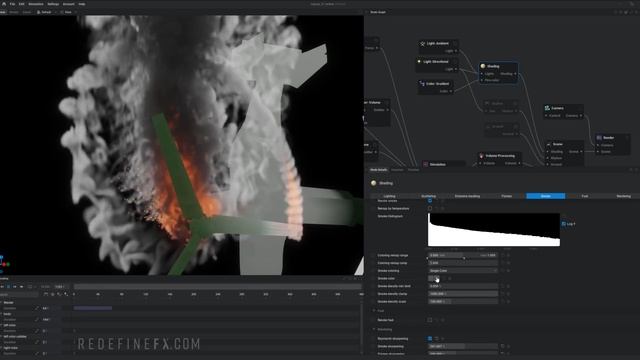Click the fourth timeline playback button
Image resolution: width=640 pixels, height=360 pixels.
(x=21, y=287)
